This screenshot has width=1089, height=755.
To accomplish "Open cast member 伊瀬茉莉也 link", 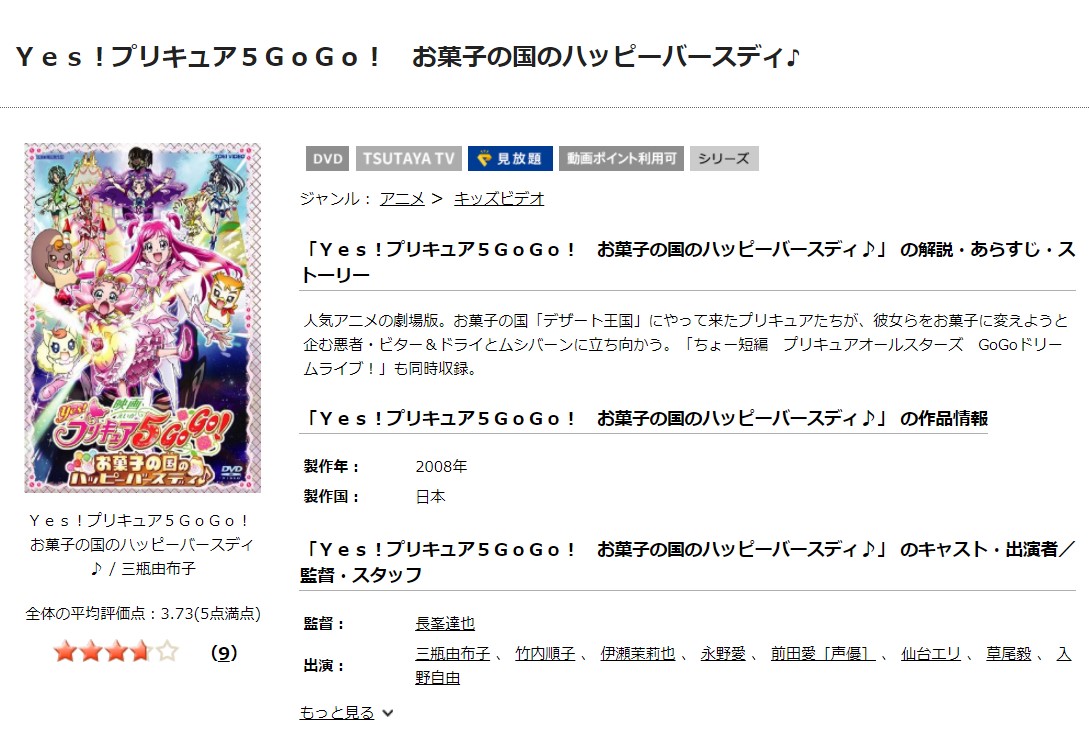I will [638, 654].
